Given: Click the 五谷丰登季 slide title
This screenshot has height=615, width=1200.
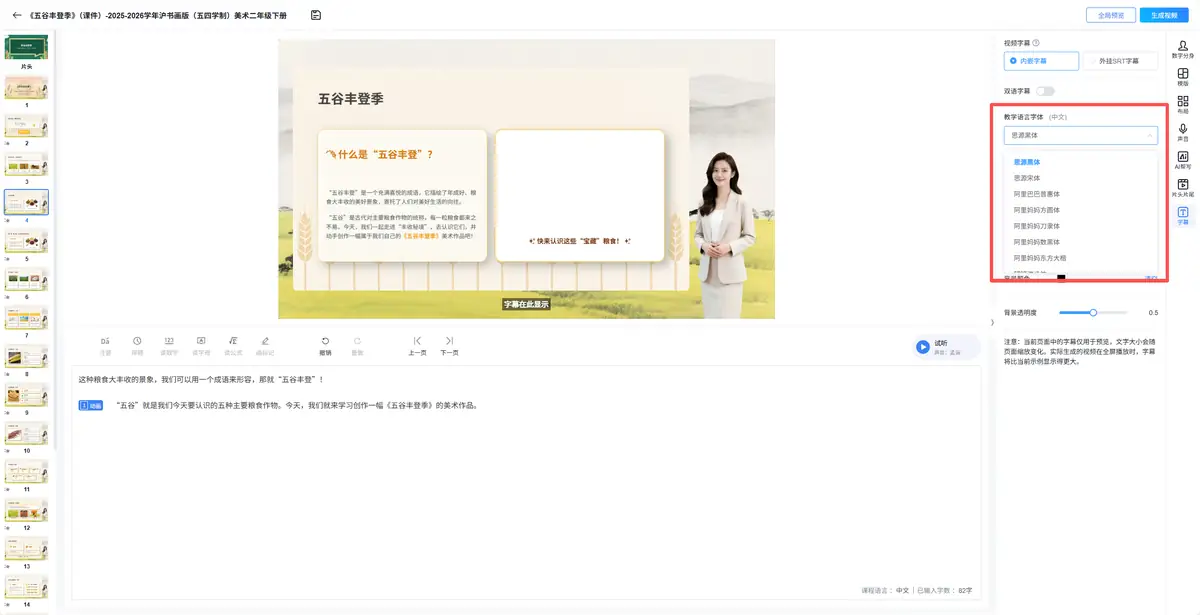Looking at the screenshot, I should [351, 98].
